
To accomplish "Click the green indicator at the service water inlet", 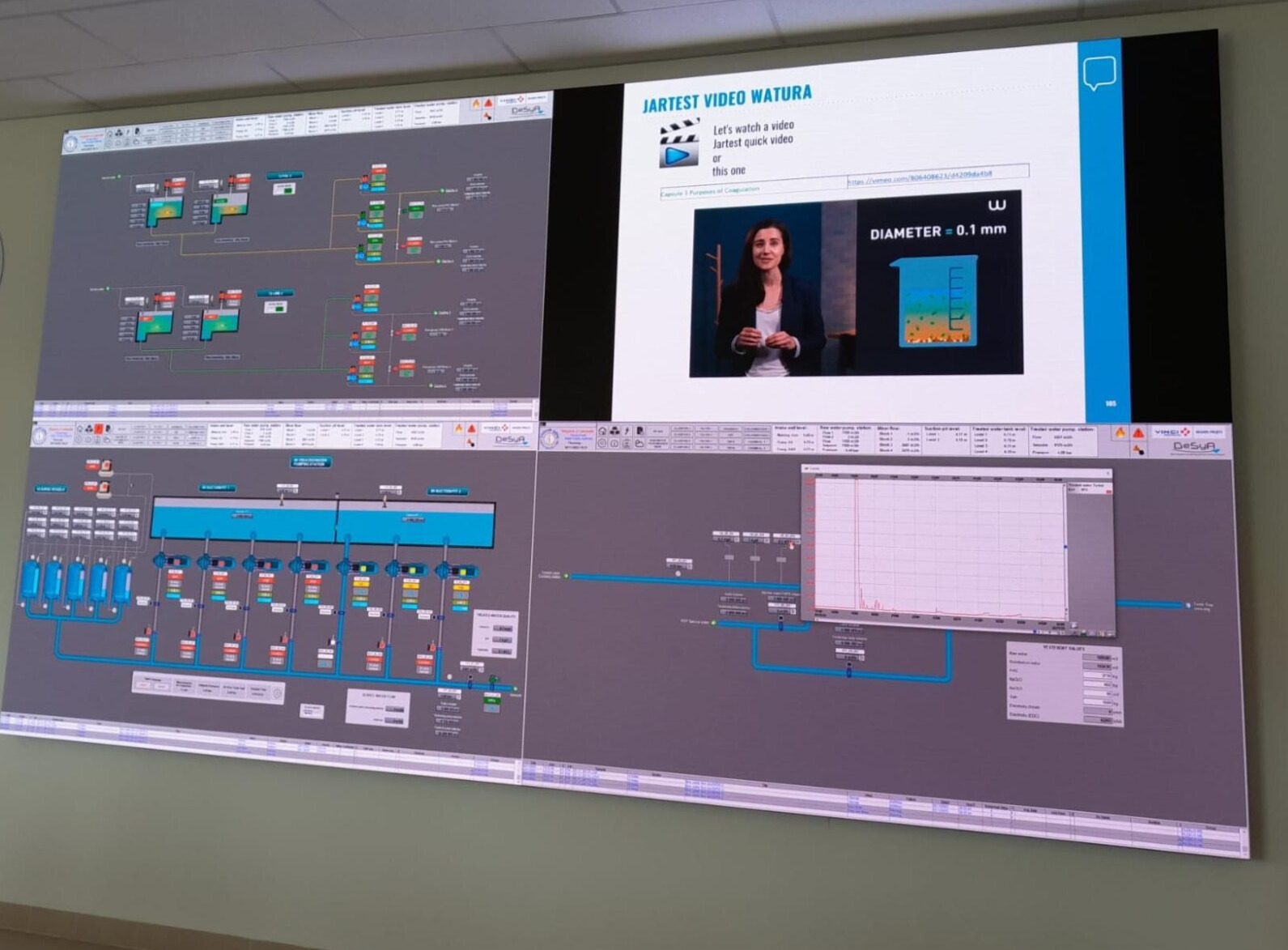I will click(714, 623).
